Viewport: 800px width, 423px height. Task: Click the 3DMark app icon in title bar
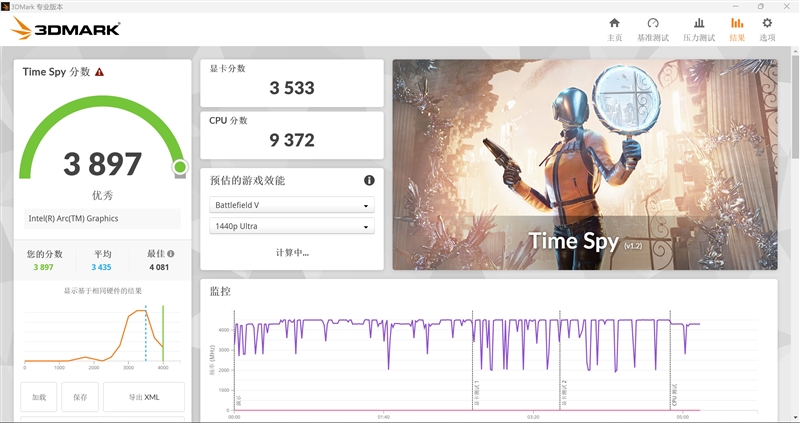tap(5, 7)
